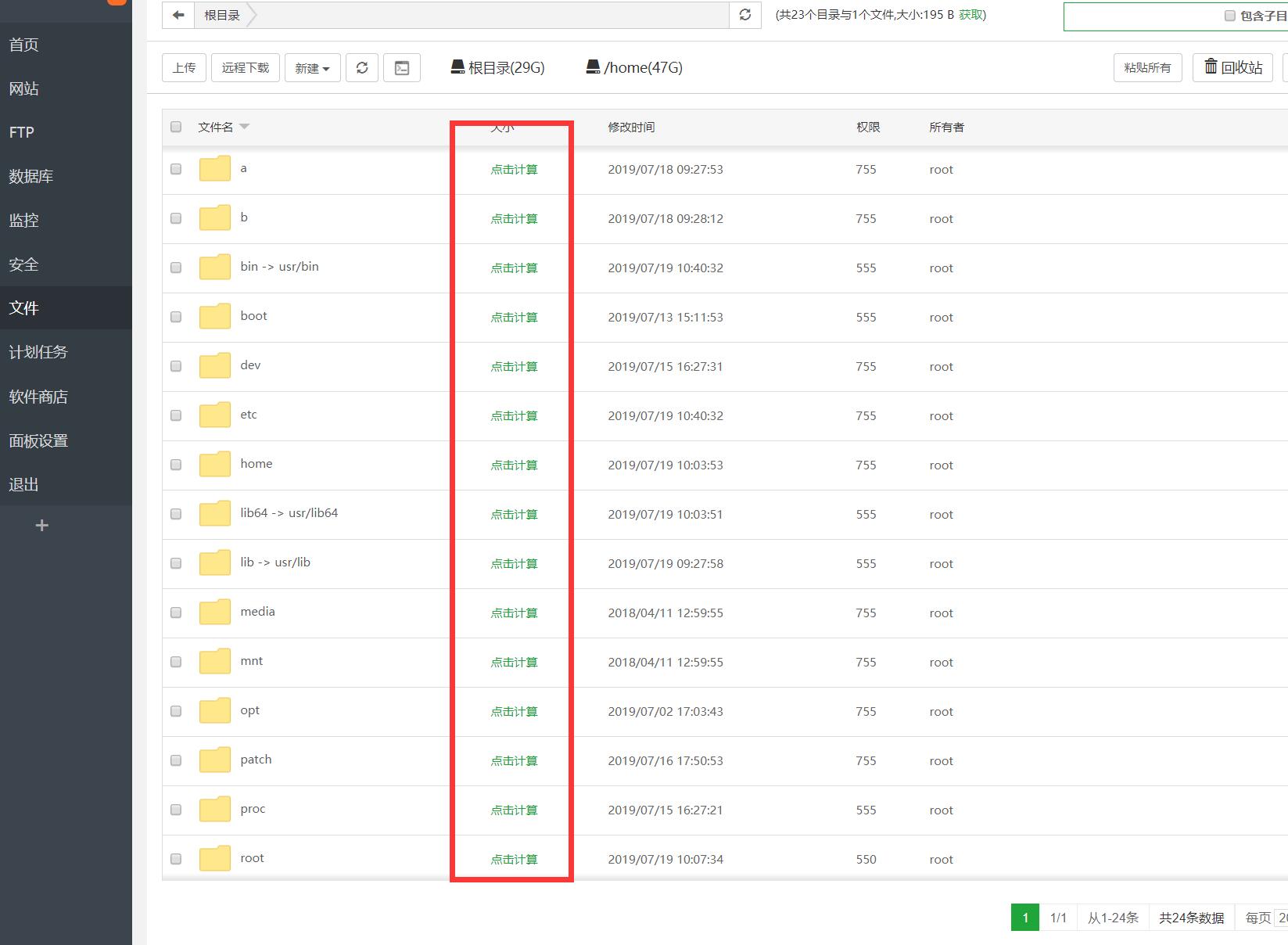Click the /home(47G) disk icon
Image resolution: width=1288 pixels, height=945 pixels.
pyautogui.click(x=594, y=67)
